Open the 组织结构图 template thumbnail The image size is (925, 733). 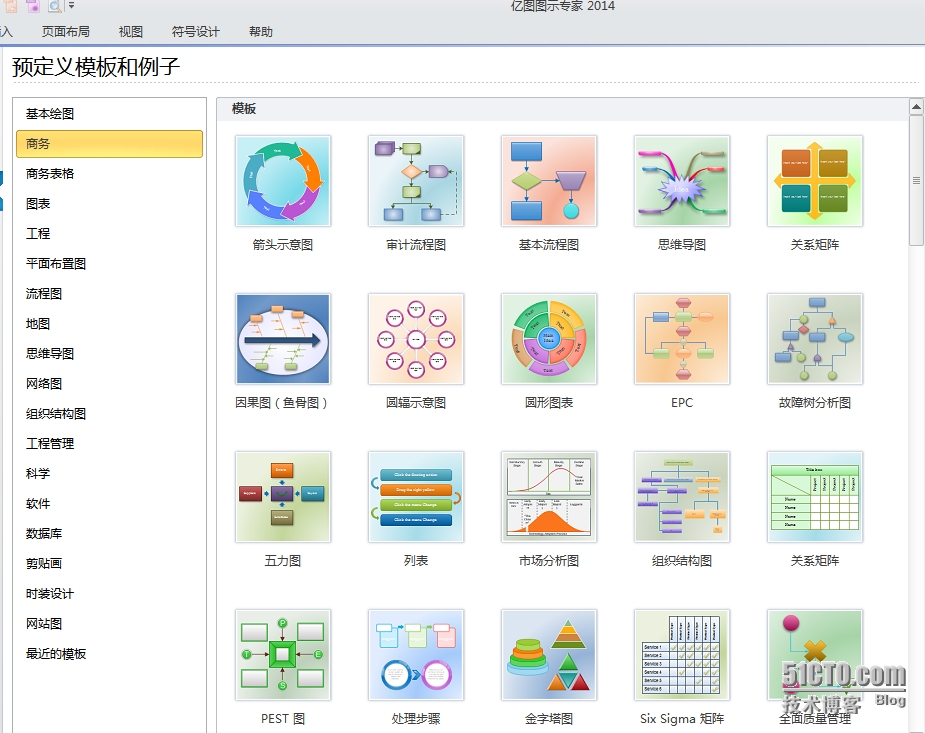click(x=682, y=497)
